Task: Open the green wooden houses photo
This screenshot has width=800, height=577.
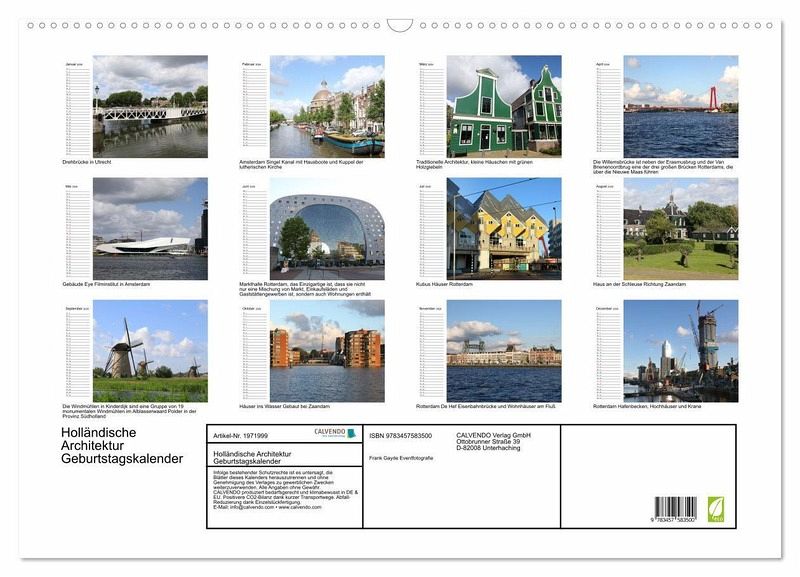Action: click(x=503, y=106)
